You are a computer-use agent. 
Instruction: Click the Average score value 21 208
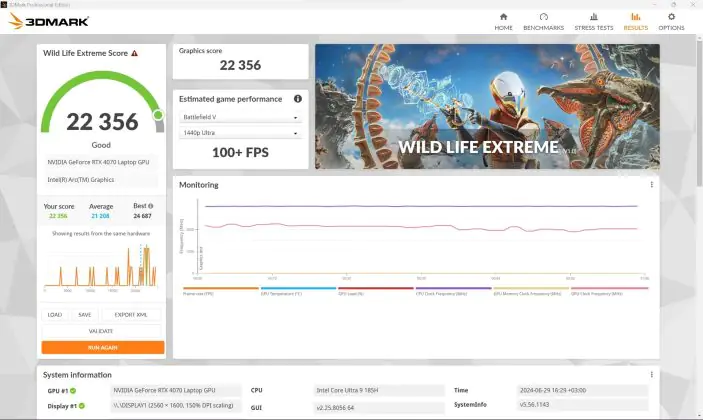pos(100,216)
